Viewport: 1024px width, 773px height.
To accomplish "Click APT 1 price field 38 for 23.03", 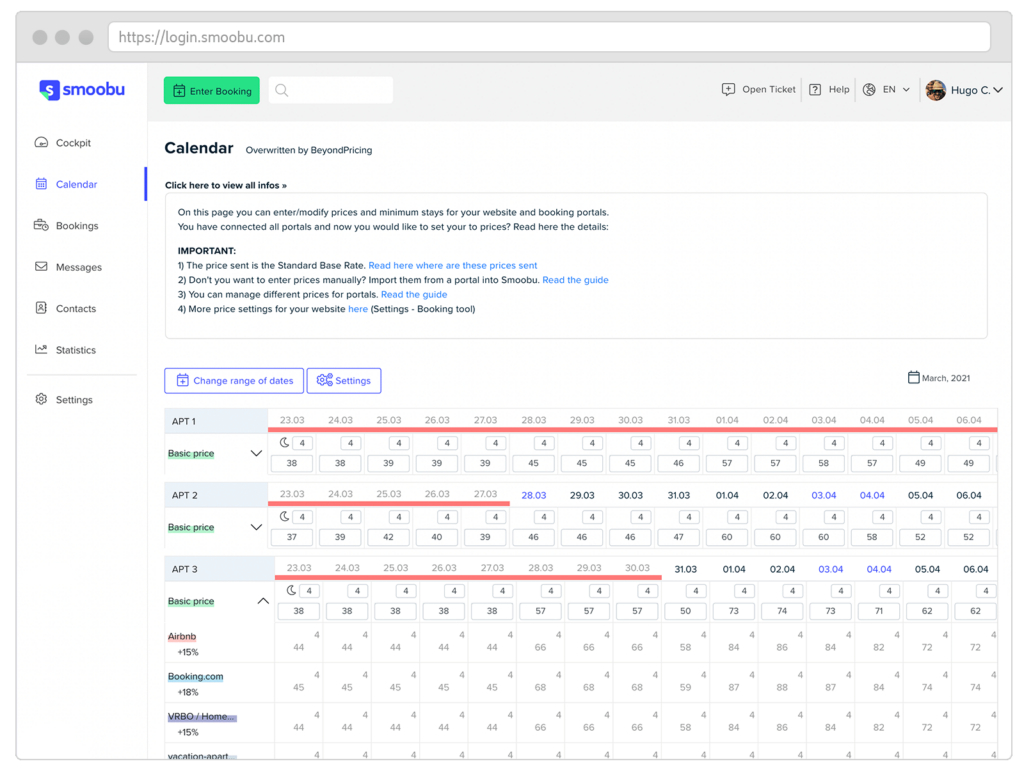I will [292, 463].
